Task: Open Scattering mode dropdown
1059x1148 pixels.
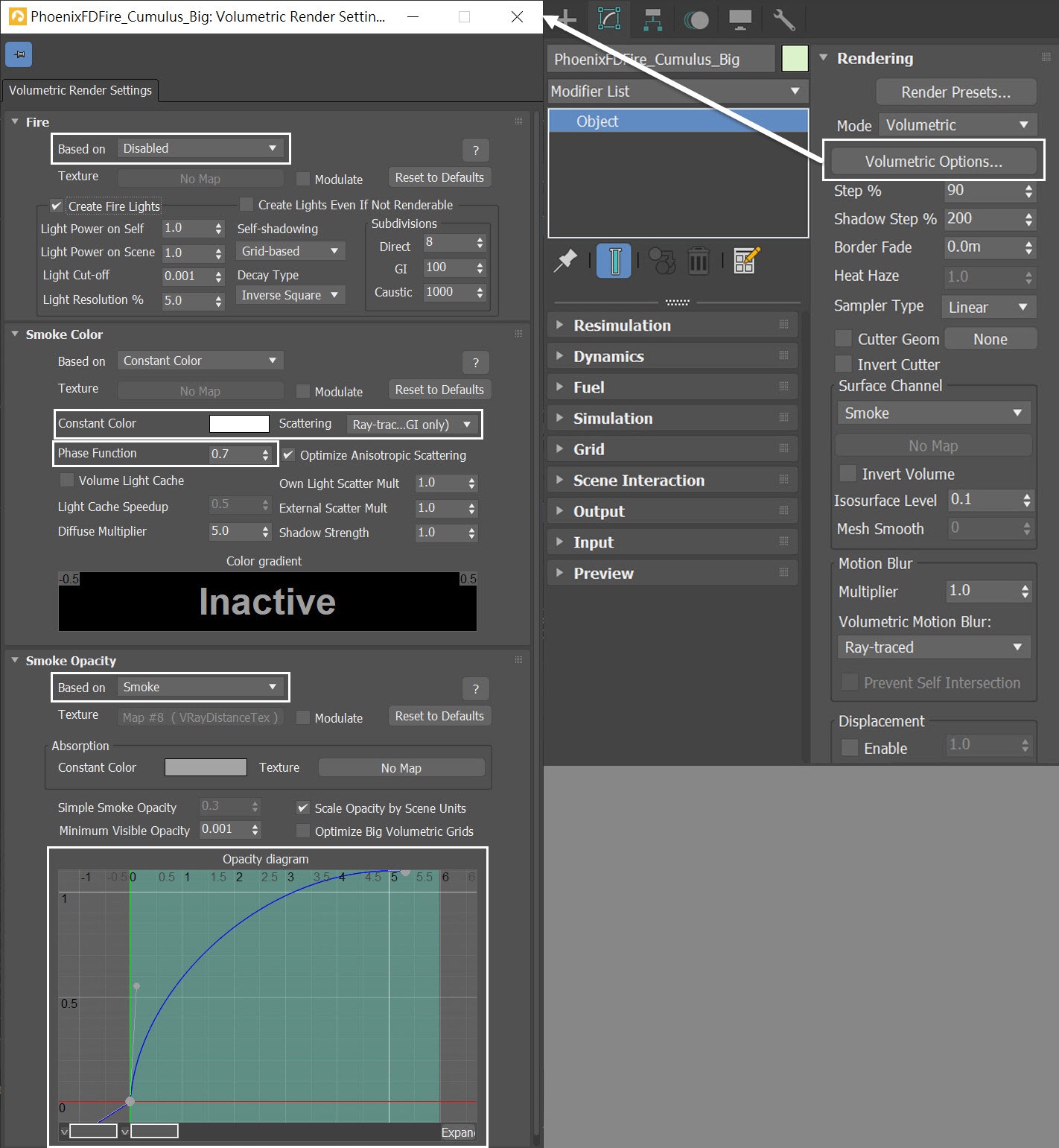Action: click(413, 424)
